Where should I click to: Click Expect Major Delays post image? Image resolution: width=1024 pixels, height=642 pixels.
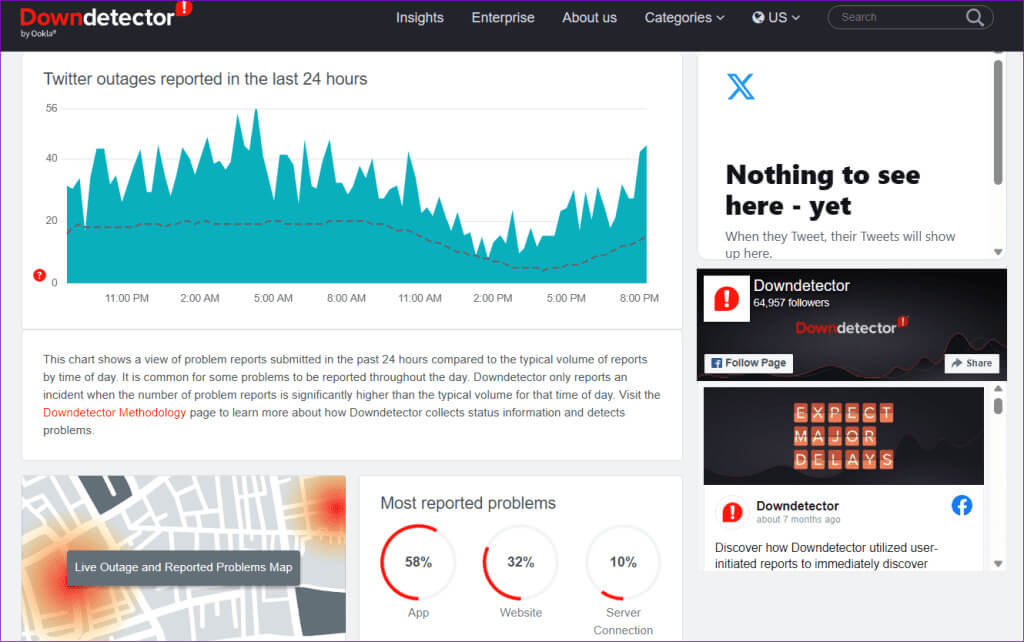pos(843,436)
